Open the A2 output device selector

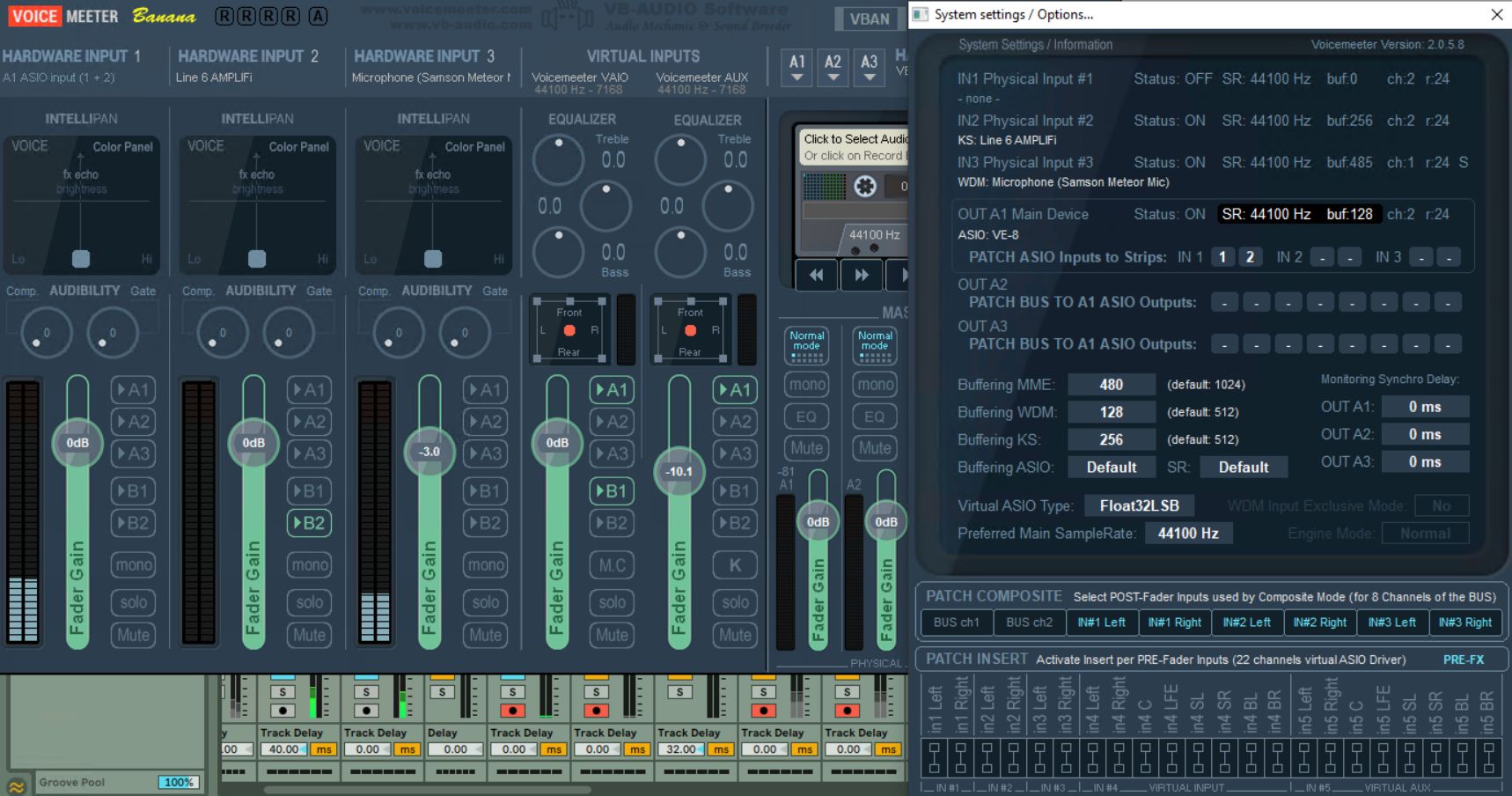833,67
